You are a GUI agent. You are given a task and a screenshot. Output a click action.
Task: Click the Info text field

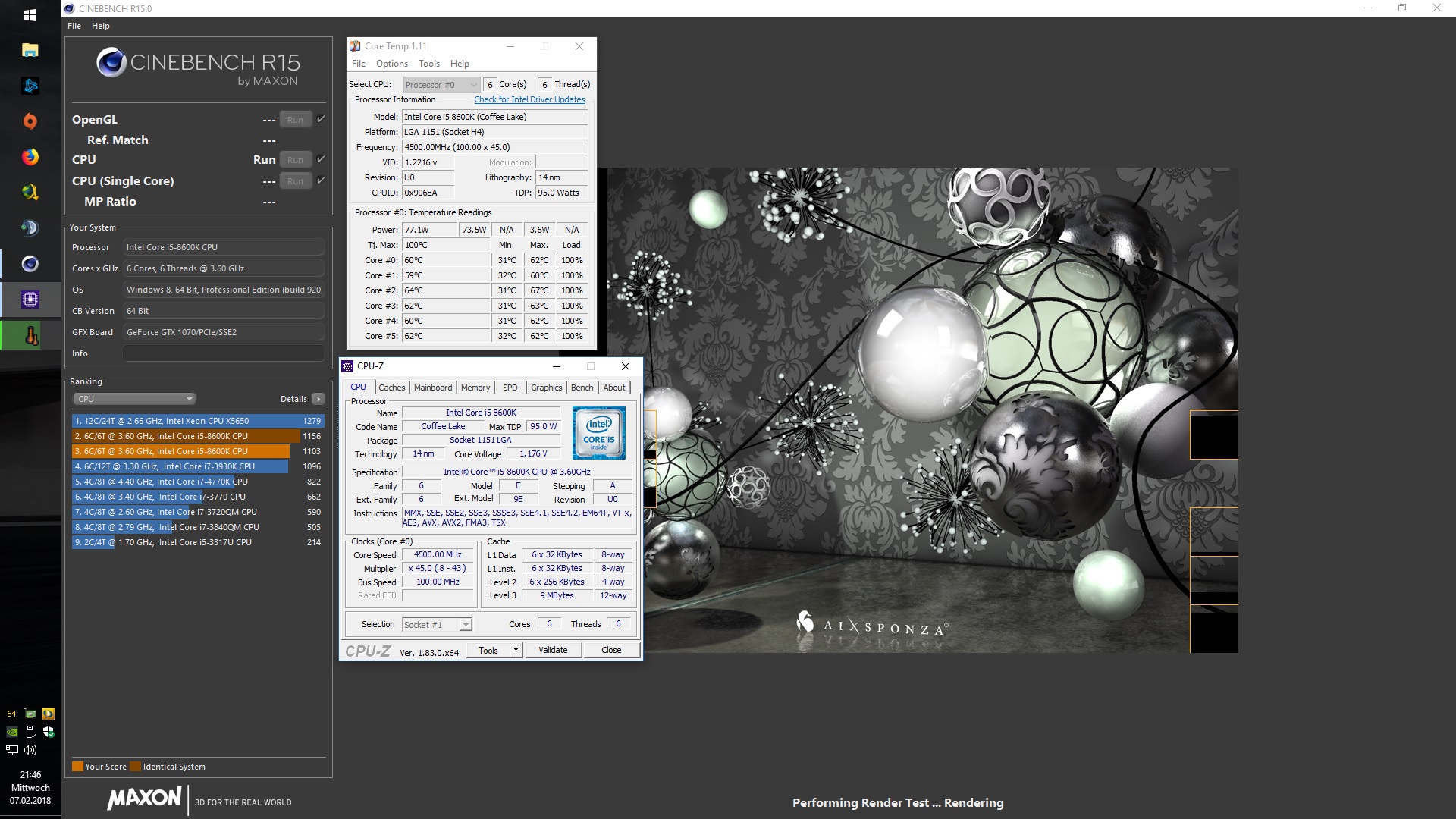(x=224, y=353)
